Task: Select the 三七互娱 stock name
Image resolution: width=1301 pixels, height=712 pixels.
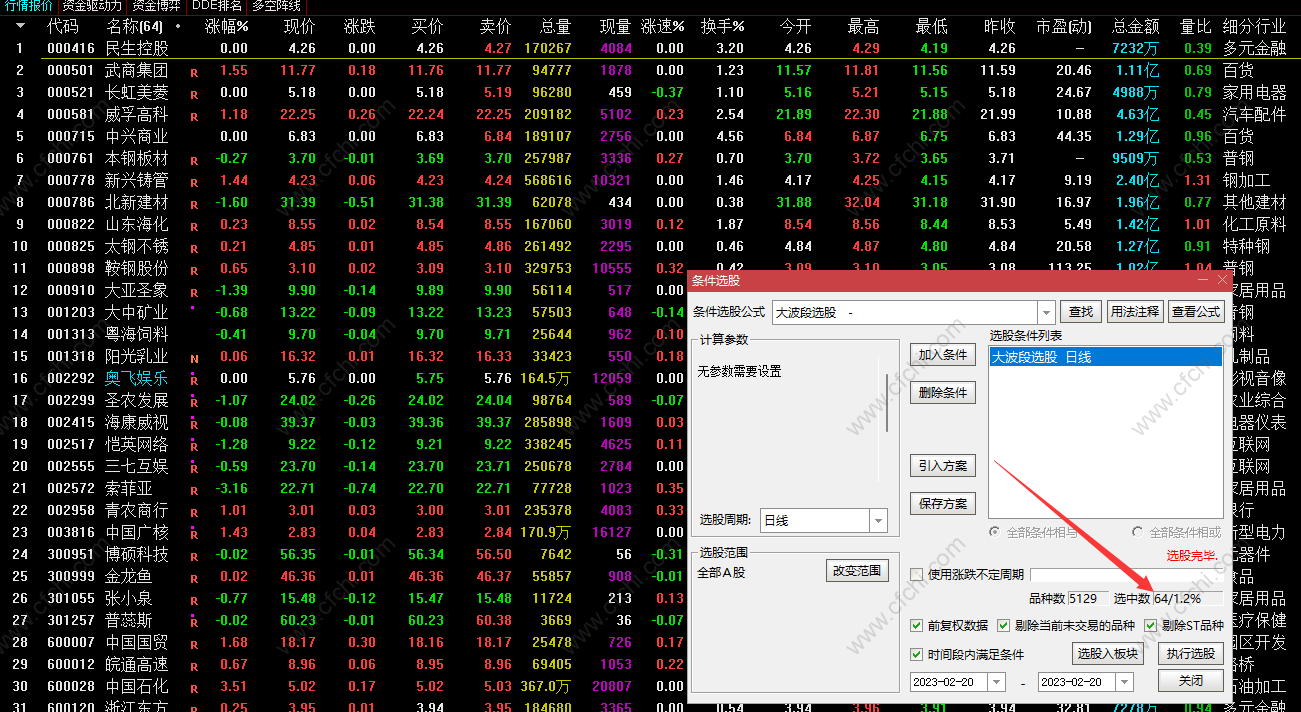Action: pos(137,466)
